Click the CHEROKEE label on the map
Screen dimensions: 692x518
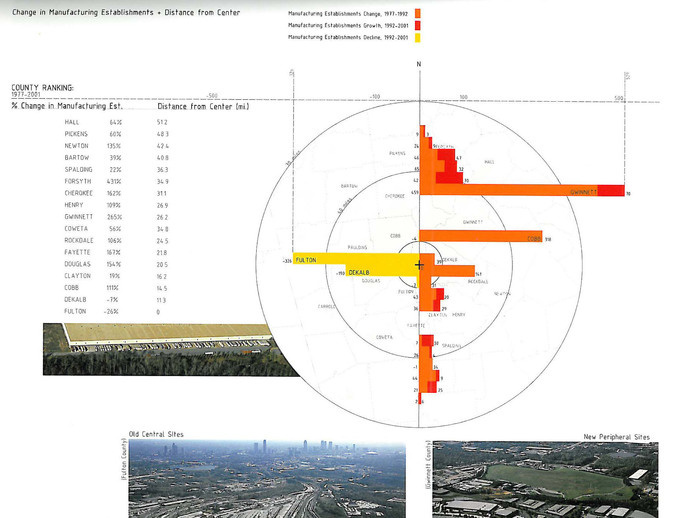(395, 196)
